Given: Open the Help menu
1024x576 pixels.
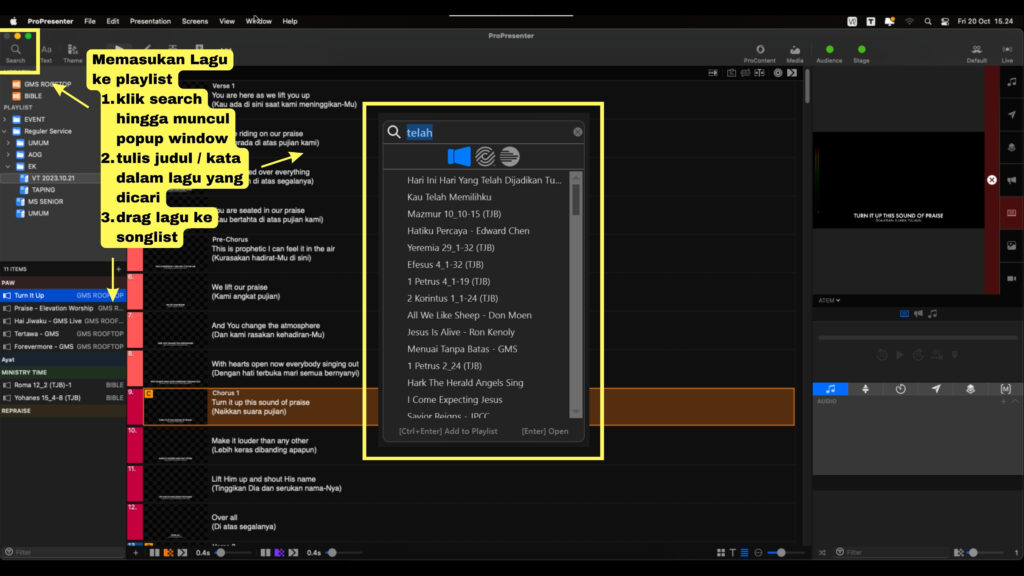Looking at the screenshot, I should tap(290, 22).
